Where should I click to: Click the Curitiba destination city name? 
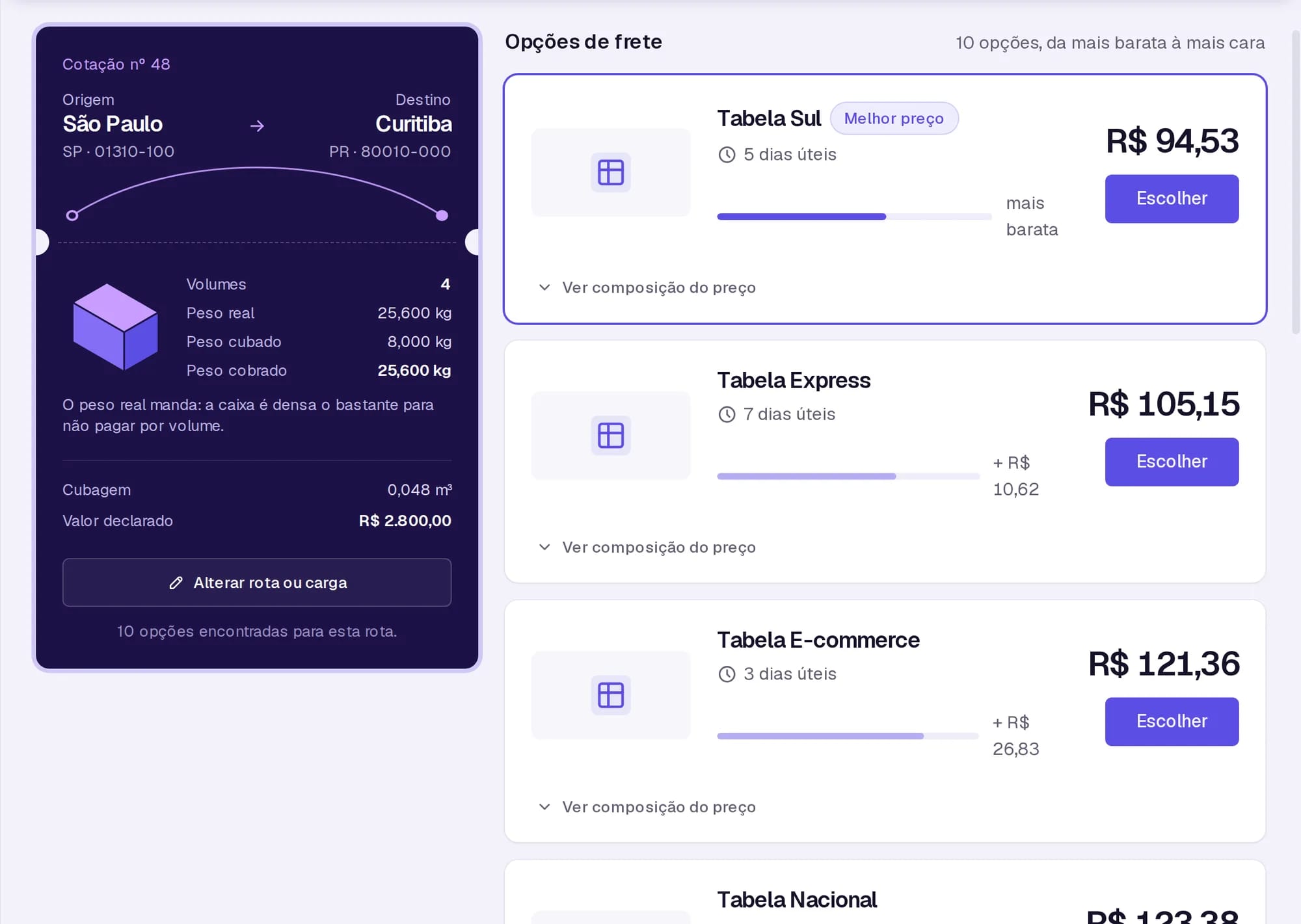click(x=414, y=124)
